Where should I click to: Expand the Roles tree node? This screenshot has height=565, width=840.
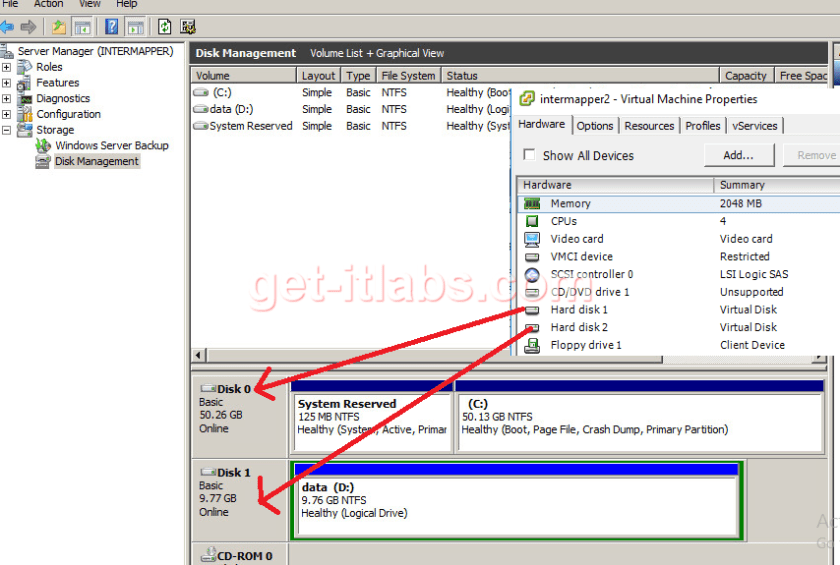tap(7, 67)
